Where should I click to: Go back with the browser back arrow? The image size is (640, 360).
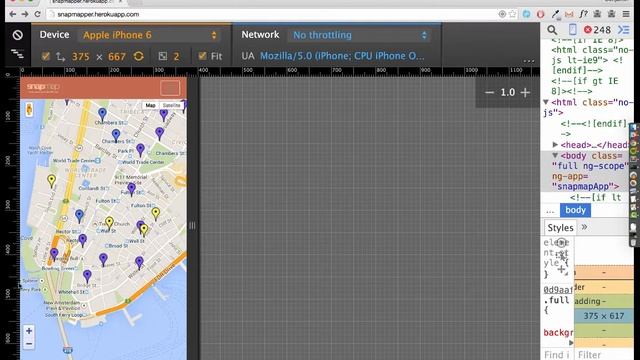tap(13, 14)
